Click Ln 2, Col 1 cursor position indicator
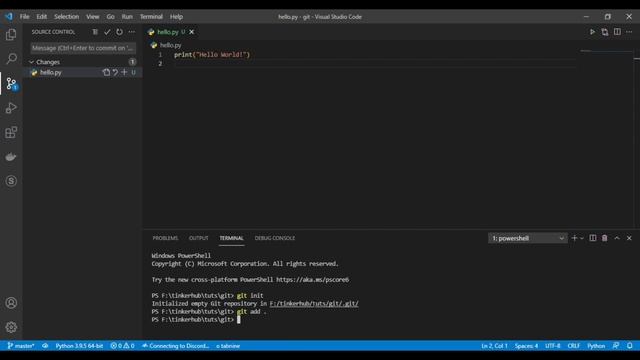This screenshot has width=640, height=360. 494,346
